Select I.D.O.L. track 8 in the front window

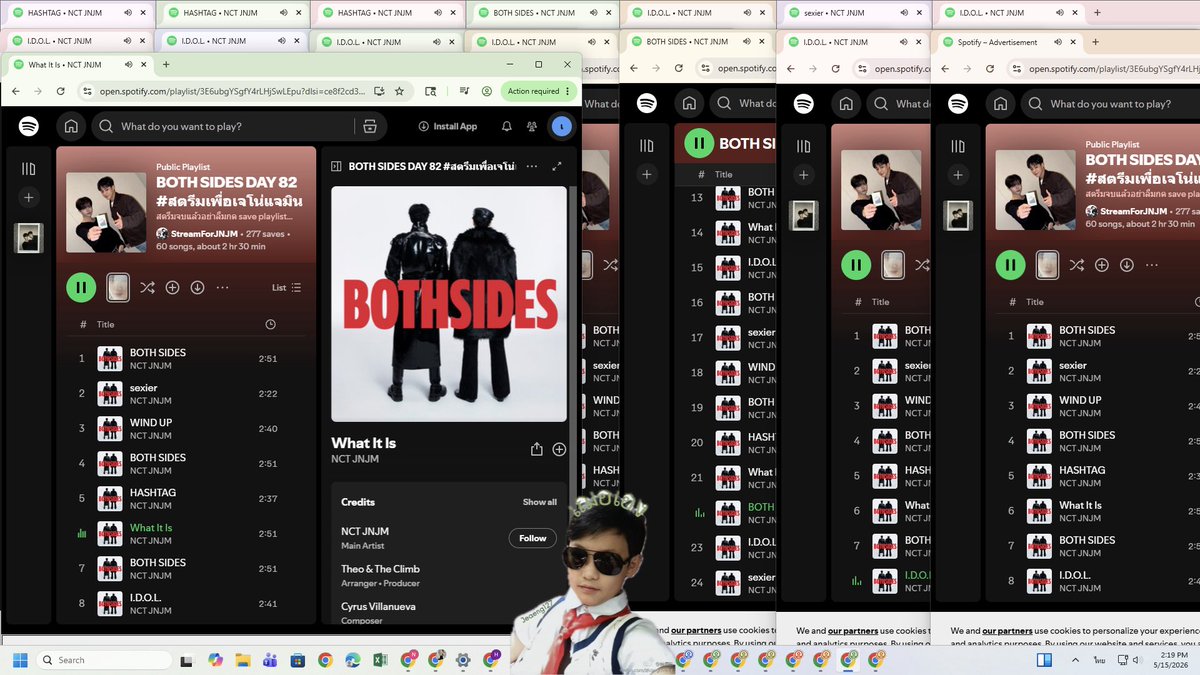point(185,603)
